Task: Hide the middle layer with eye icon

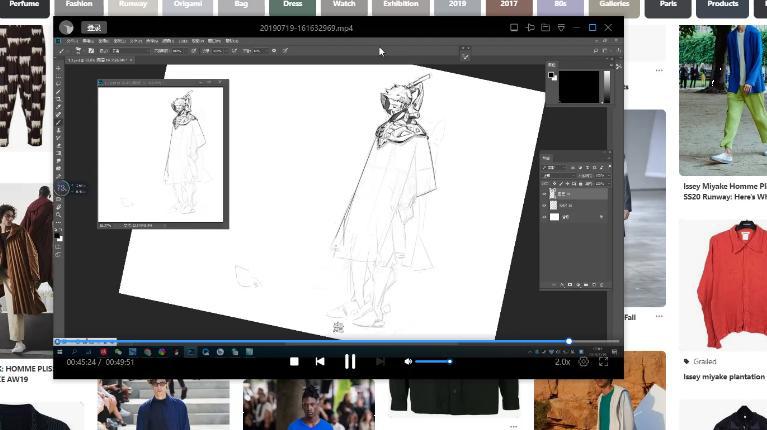Action: 544,205
